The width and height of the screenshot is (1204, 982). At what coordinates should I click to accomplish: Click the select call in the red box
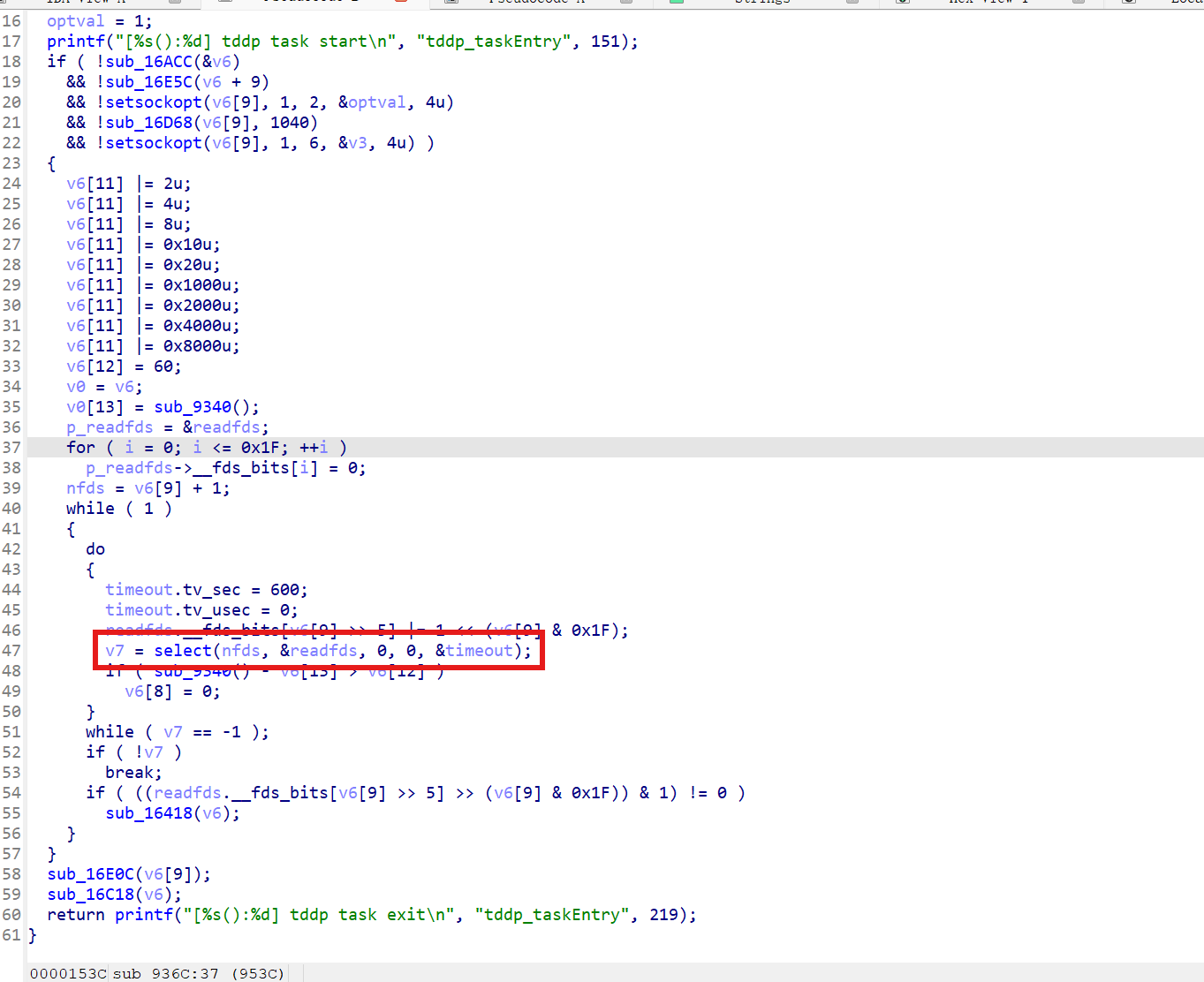[183, 651]
